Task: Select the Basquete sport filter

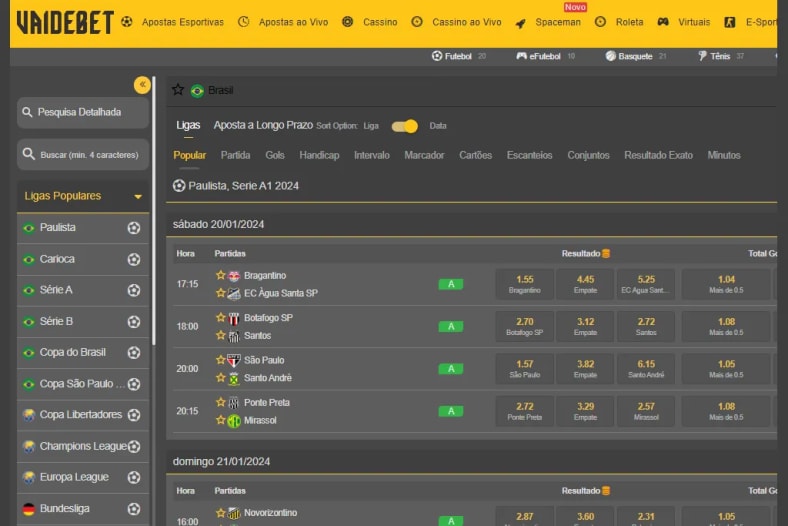Action: click(636, 56)
